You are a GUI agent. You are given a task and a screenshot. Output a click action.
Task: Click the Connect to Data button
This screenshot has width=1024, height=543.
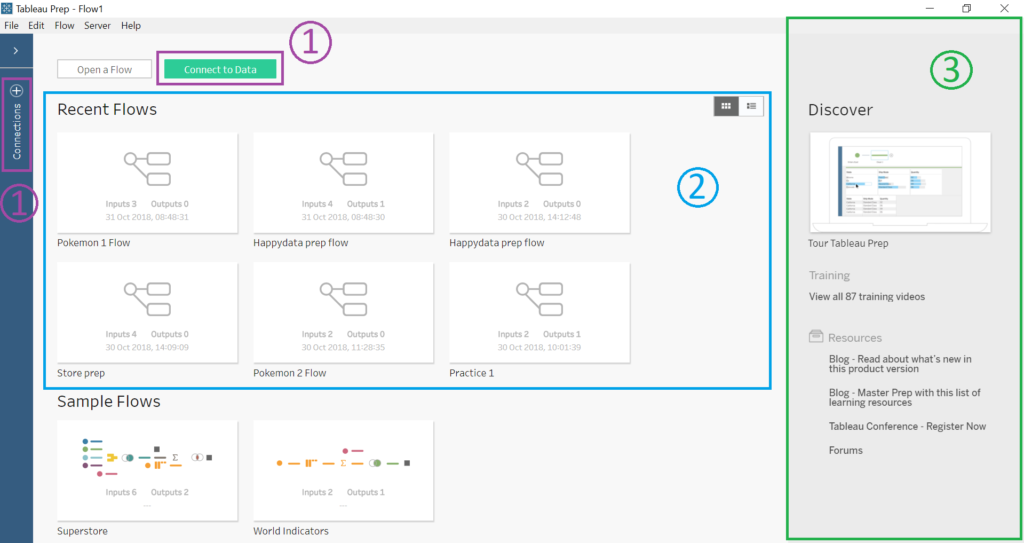point(220,69)
